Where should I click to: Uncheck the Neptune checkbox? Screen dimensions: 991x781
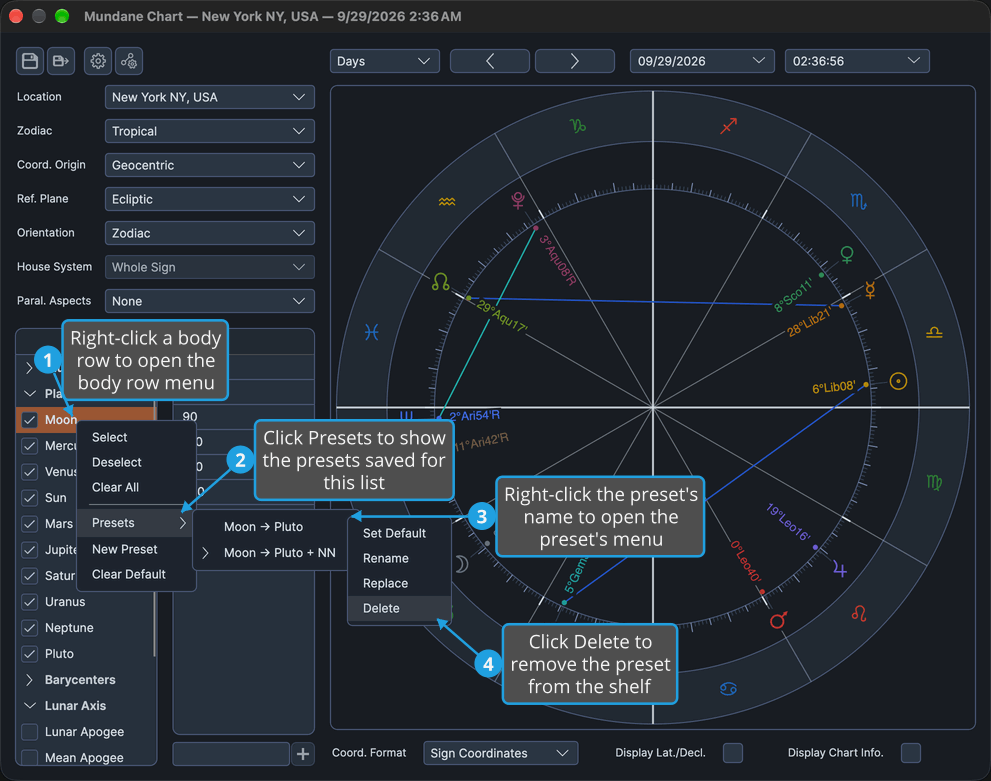(30, 628)
